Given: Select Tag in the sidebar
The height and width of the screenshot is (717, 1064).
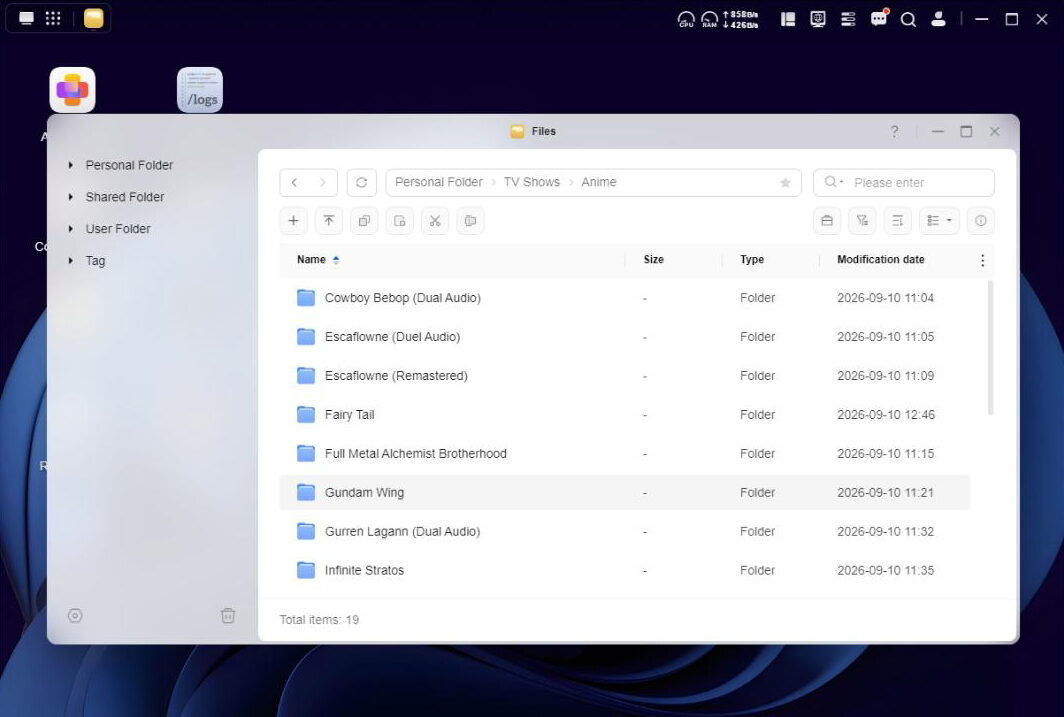Looking at the screenshot, I should (x=95, y=260).
